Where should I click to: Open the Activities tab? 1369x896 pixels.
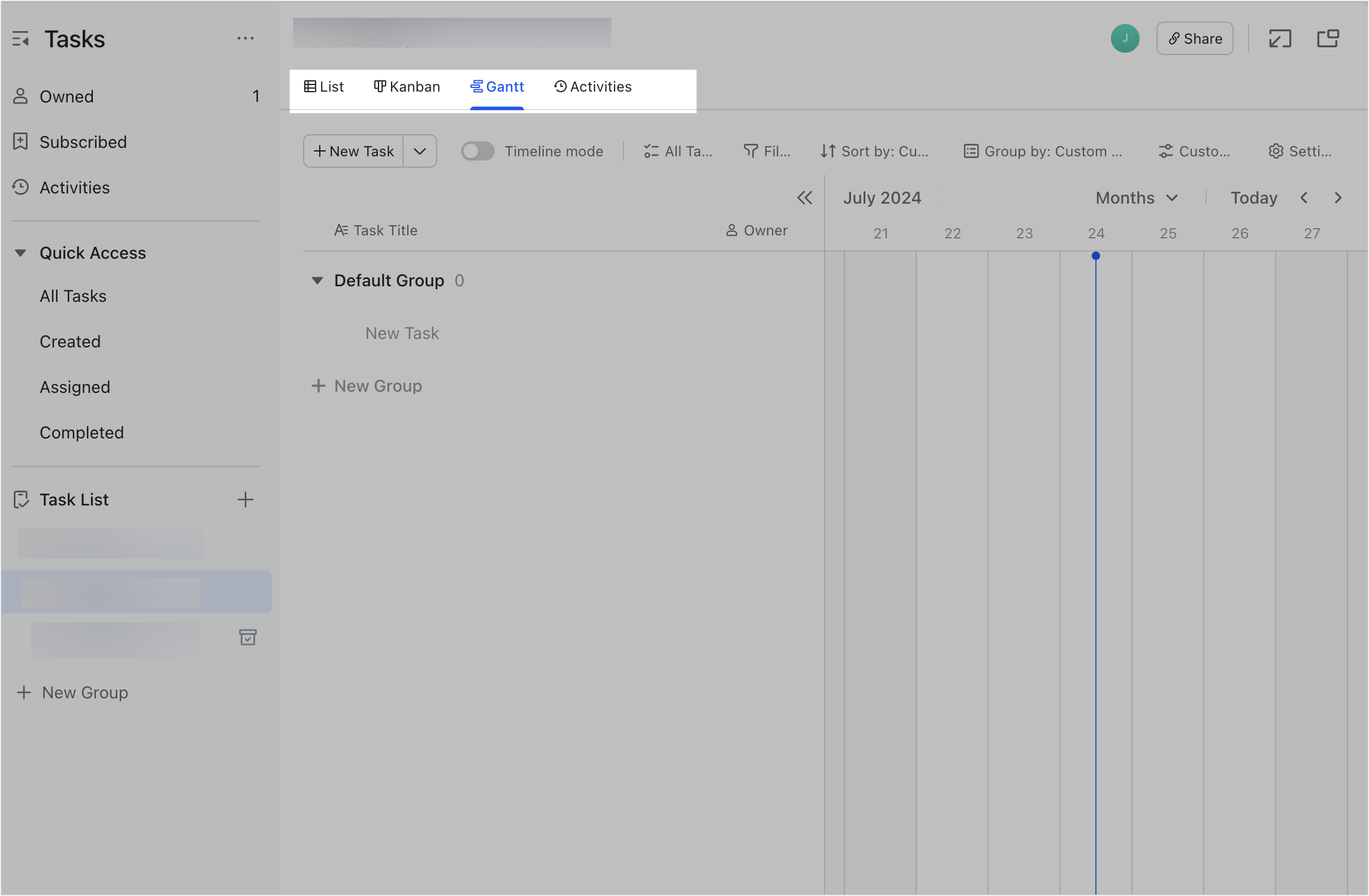[x=592, y=86]
